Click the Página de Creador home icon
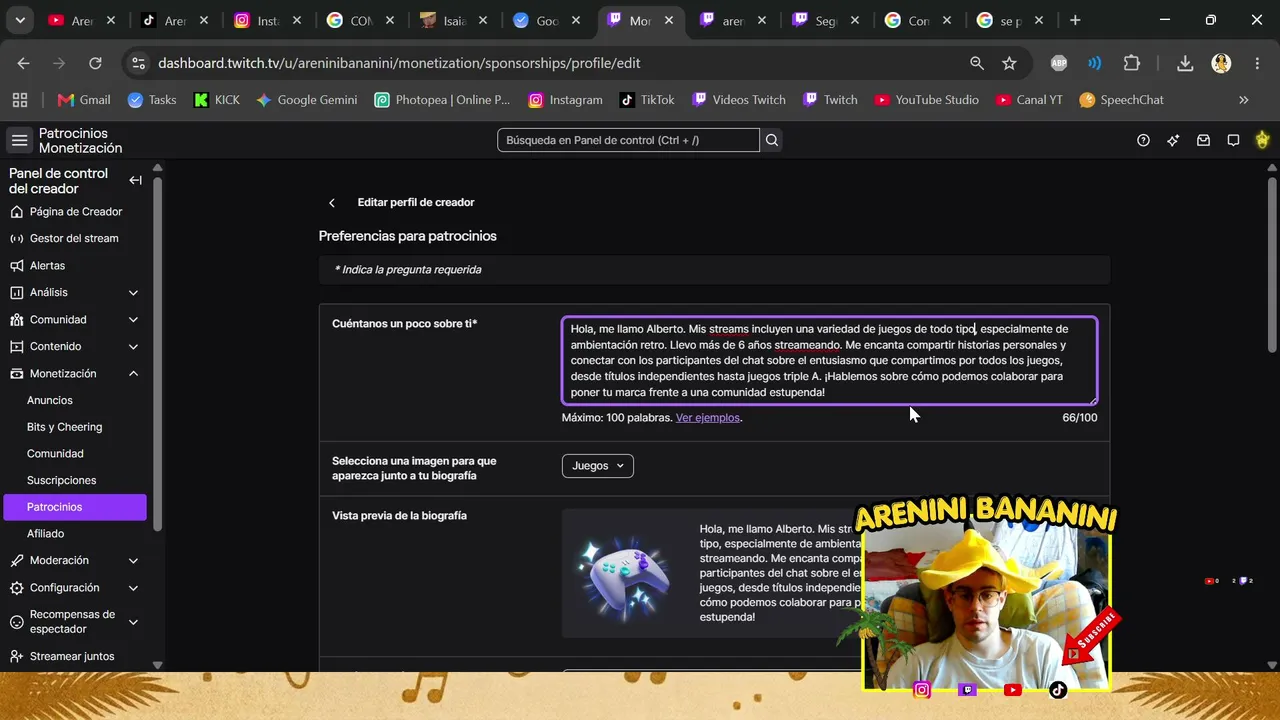Image resolution: width=1280 pixels, height=720 pixels. pyautogui.click(x=16, y=212)
